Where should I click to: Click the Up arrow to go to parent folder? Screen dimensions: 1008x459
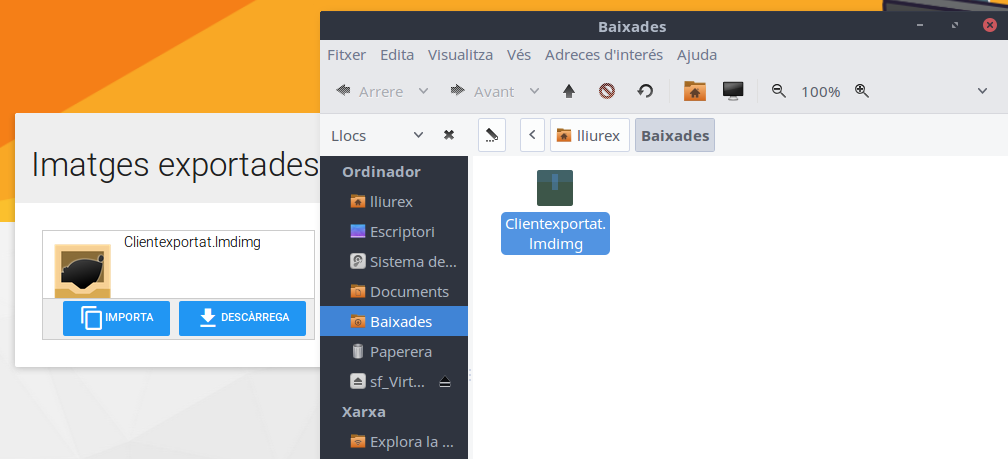[x=569, y=91]
